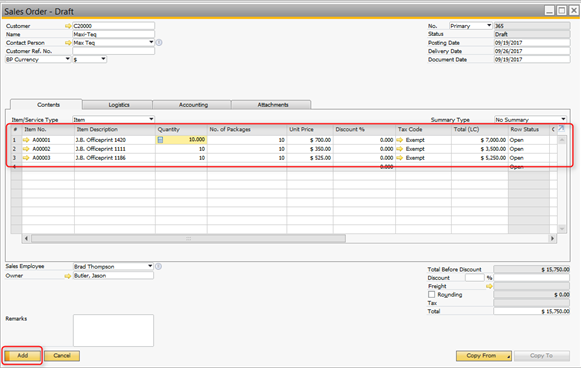Expand the Copy From button menu
The width and height of the screenshot is (581, 368).
click(509, 357)
